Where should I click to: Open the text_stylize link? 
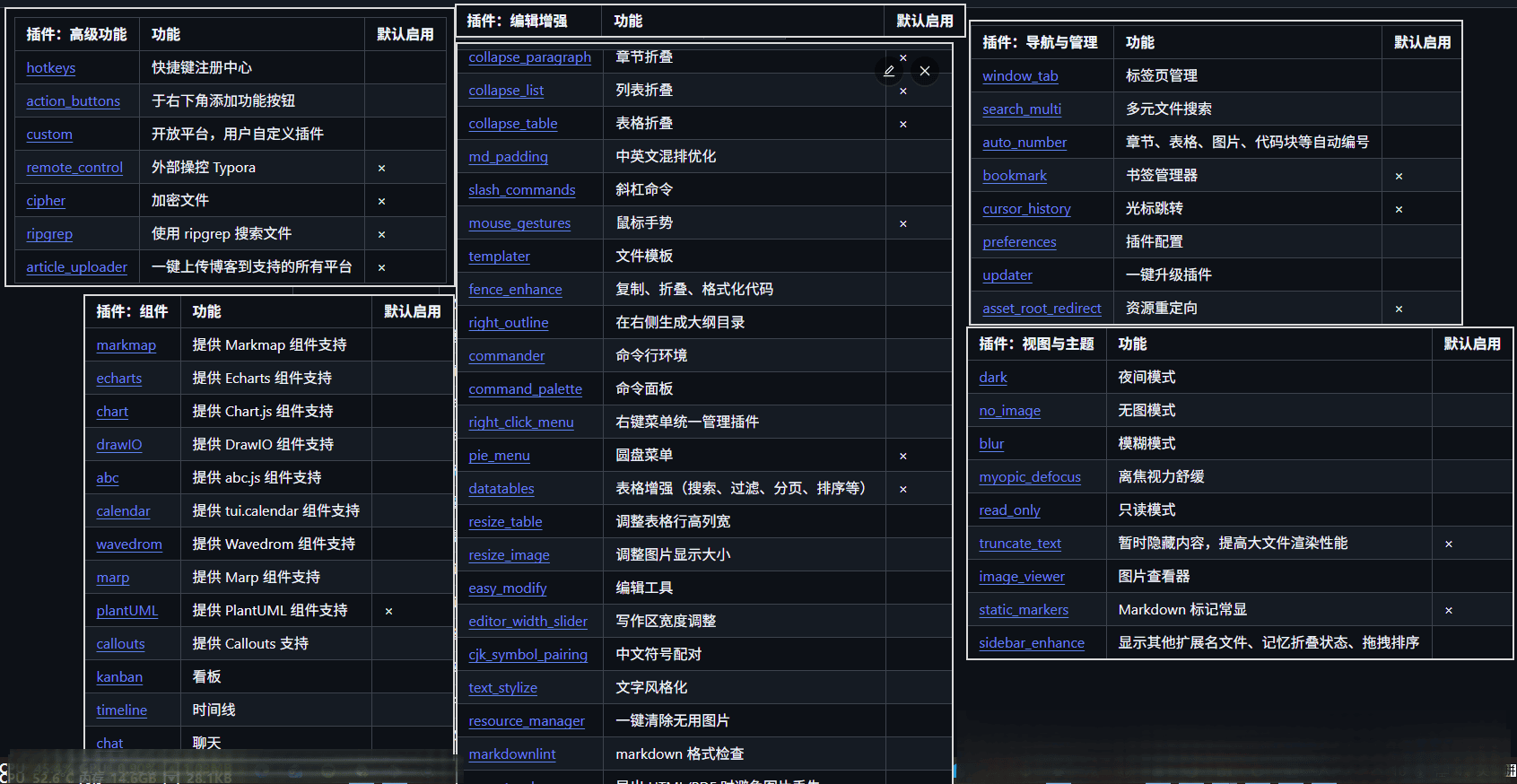coord(503,688)
